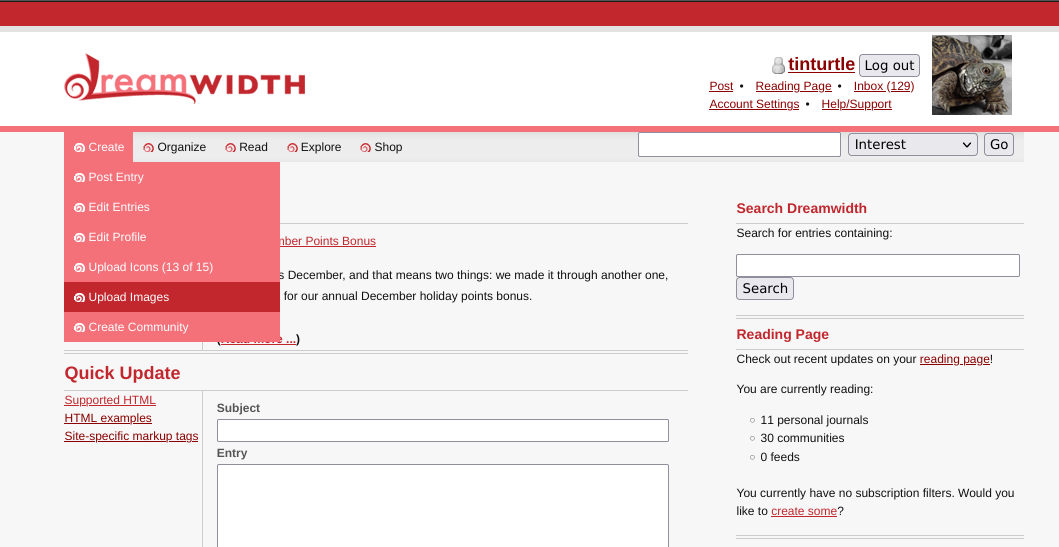Choose Post Entry from Create menu
Screen dimensions: 1059x547
[x=172, y=177]
